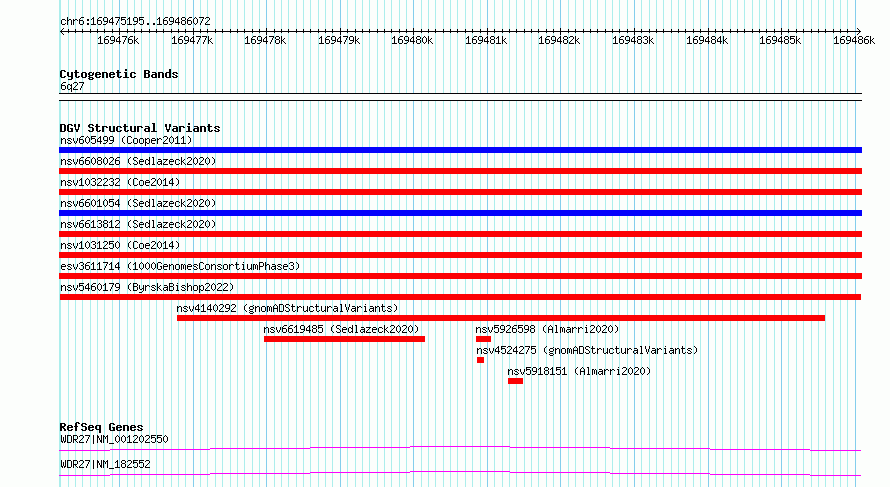Click the tiny red nsv4524275 bar
890x487 pixels.
[480, 360]
